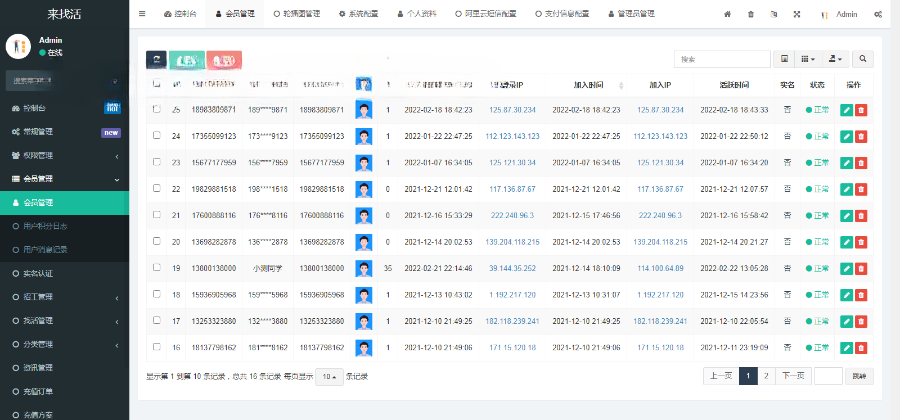Open 资讯管理 in the sidebar

tap(64, 368)
